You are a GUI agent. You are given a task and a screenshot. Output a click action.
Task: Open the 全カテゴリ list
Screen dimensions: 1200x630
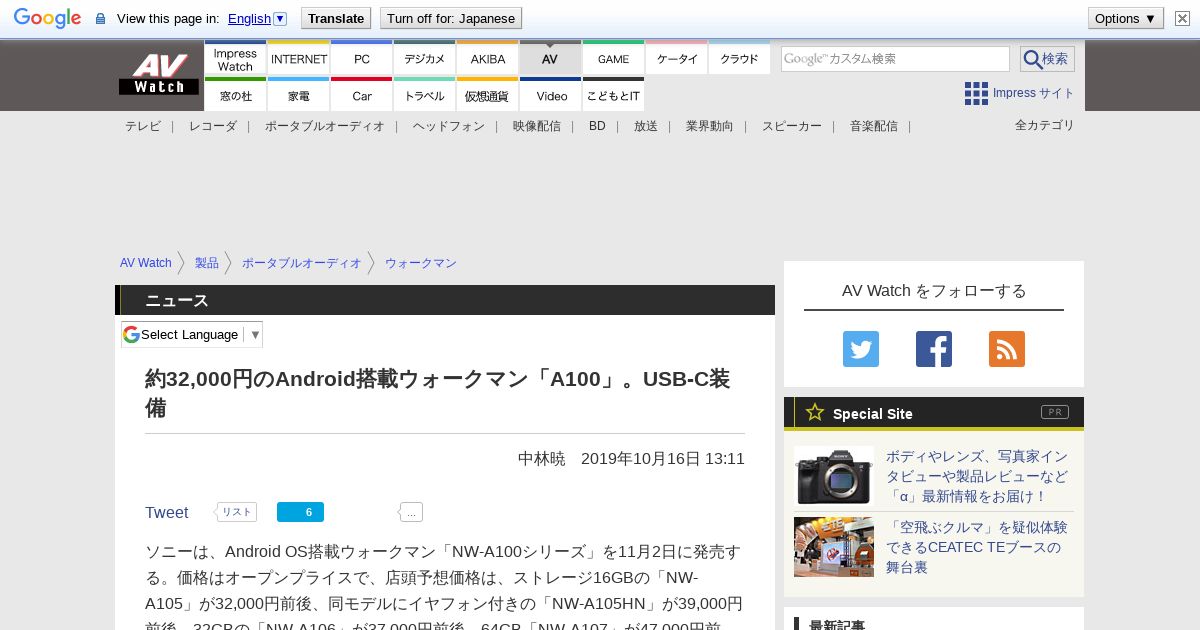tap(1045, 125)
